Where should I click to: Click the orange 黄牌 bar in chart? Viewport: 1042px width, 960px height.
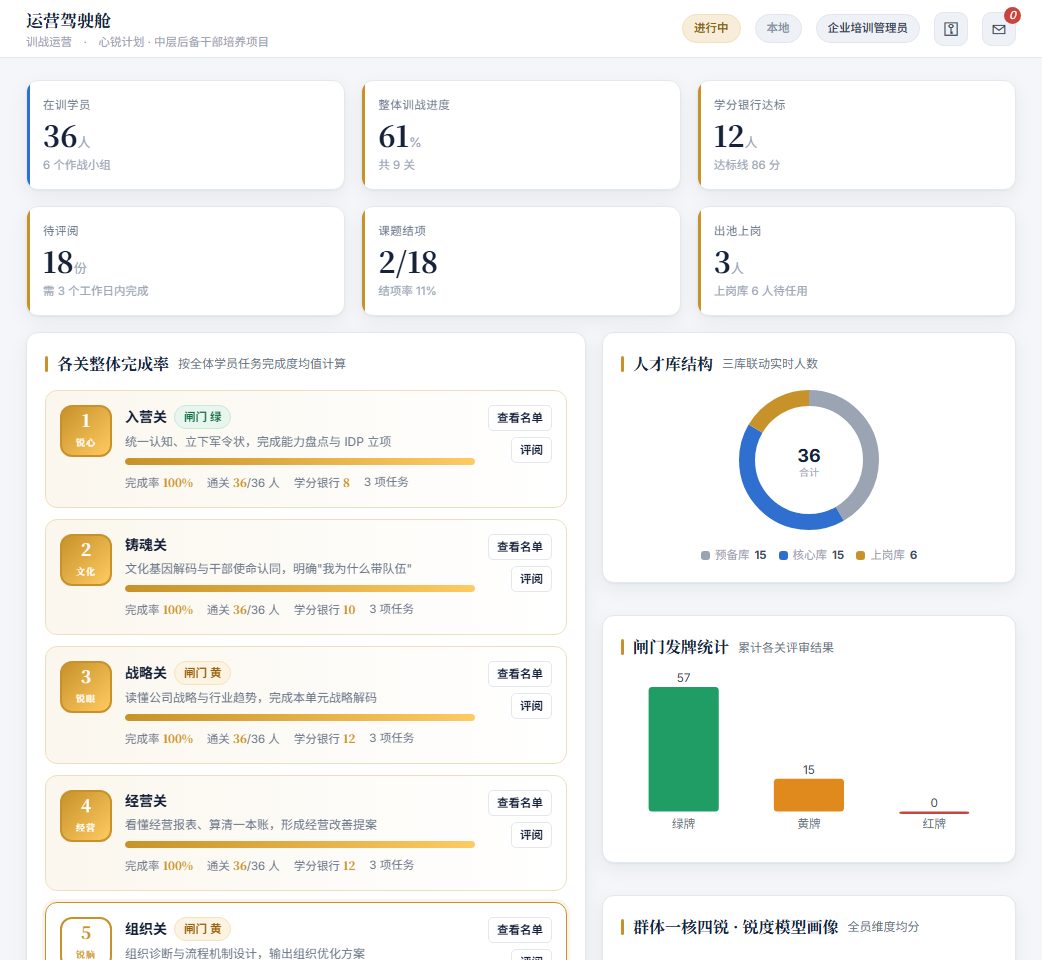coord(809,795)
